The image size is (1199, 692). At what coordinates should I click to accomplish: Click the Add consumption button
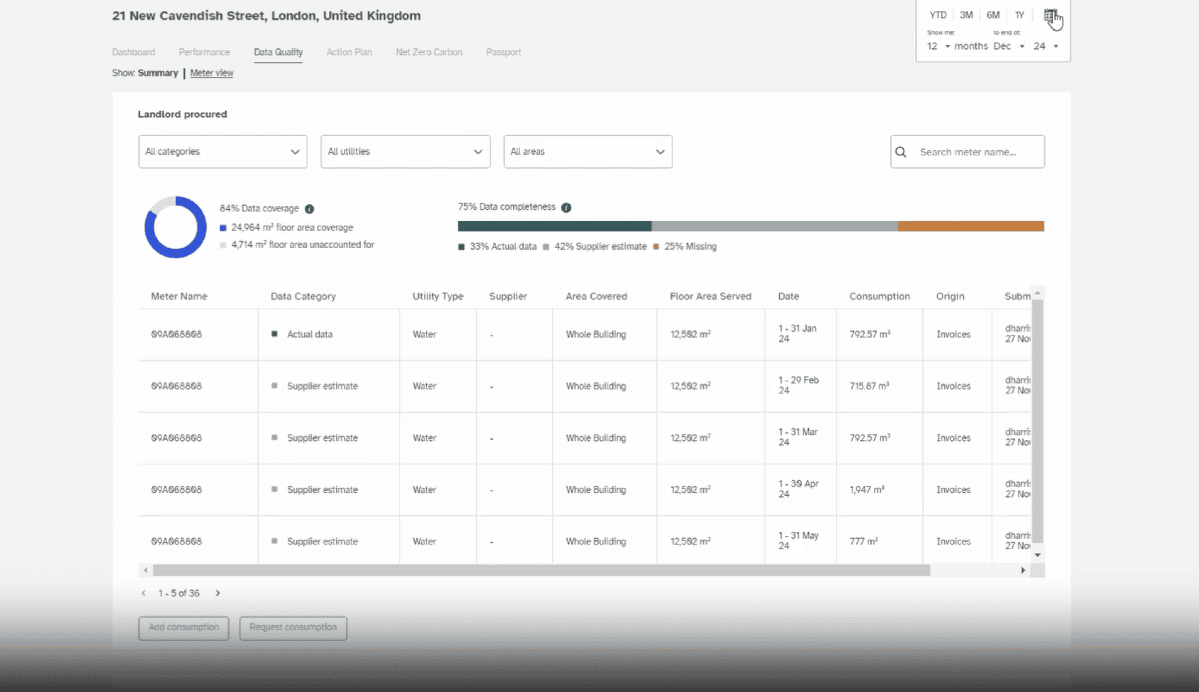click(x=184, y=628)
